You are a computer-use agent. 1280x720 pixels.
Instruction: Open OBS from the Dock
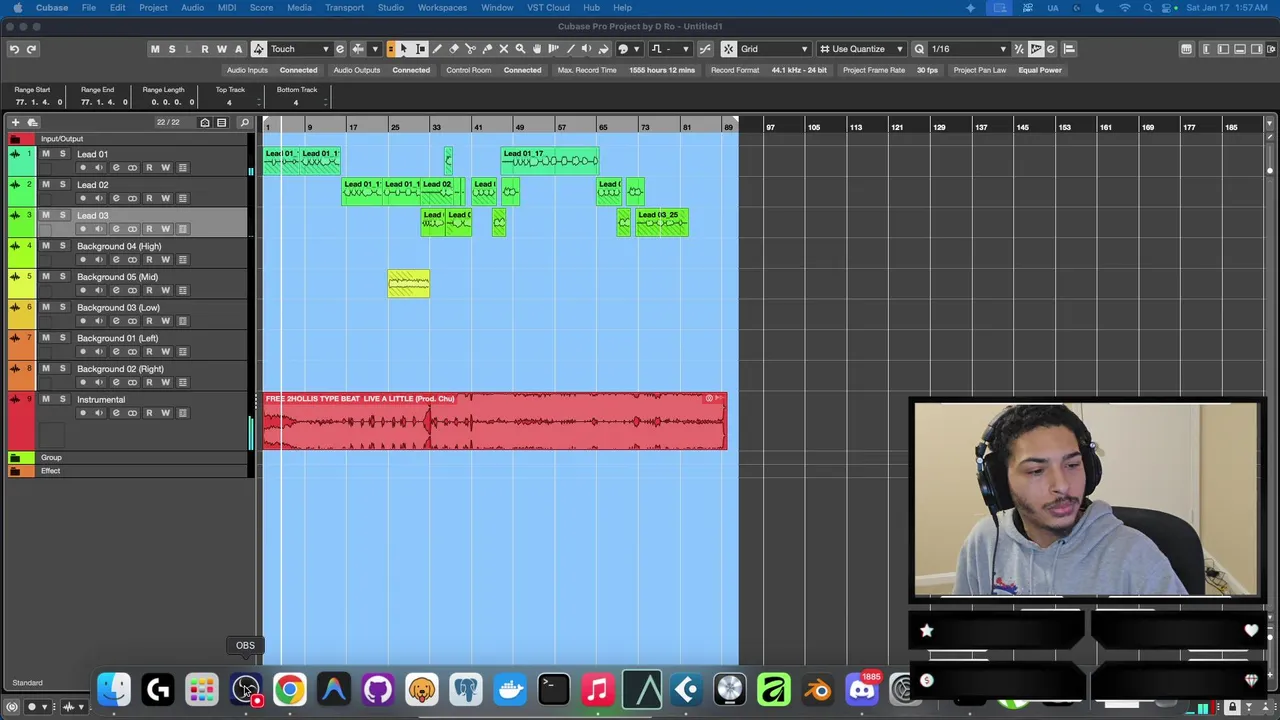pyautogui.click(x=246, y=689)
